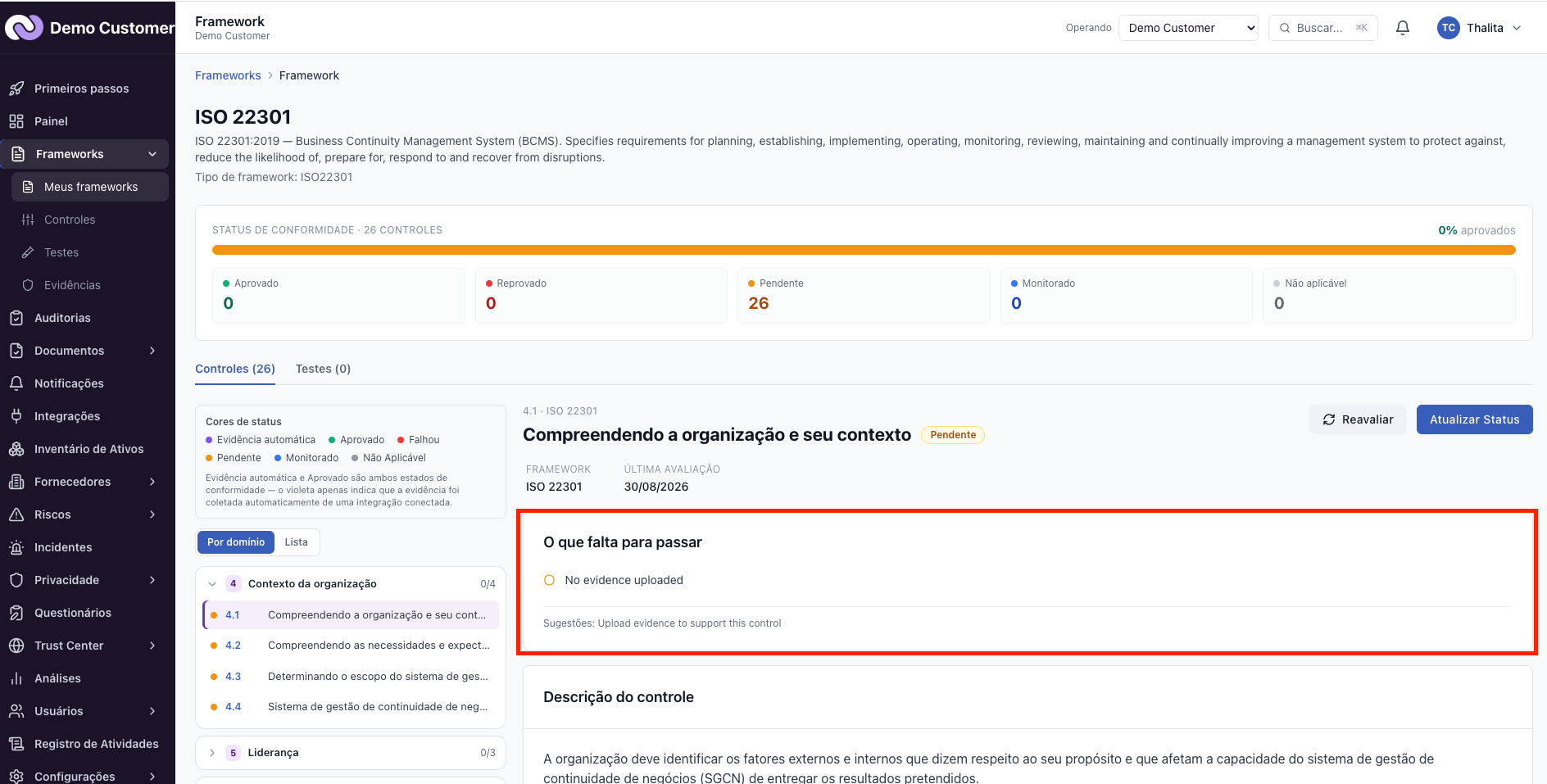Select the Testes (0) tab

(323, 369)
